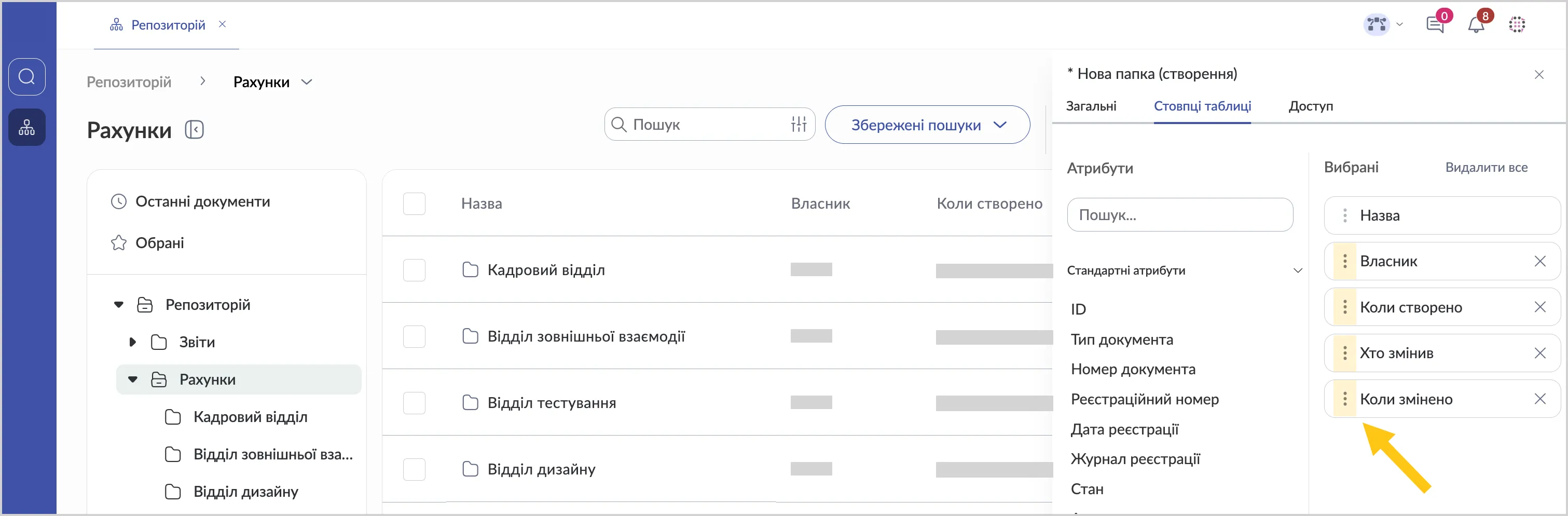The width and height of the screenshot is (1568, 516).
Task: Open the messages chat icon
Action: [x=1435, y=25]
